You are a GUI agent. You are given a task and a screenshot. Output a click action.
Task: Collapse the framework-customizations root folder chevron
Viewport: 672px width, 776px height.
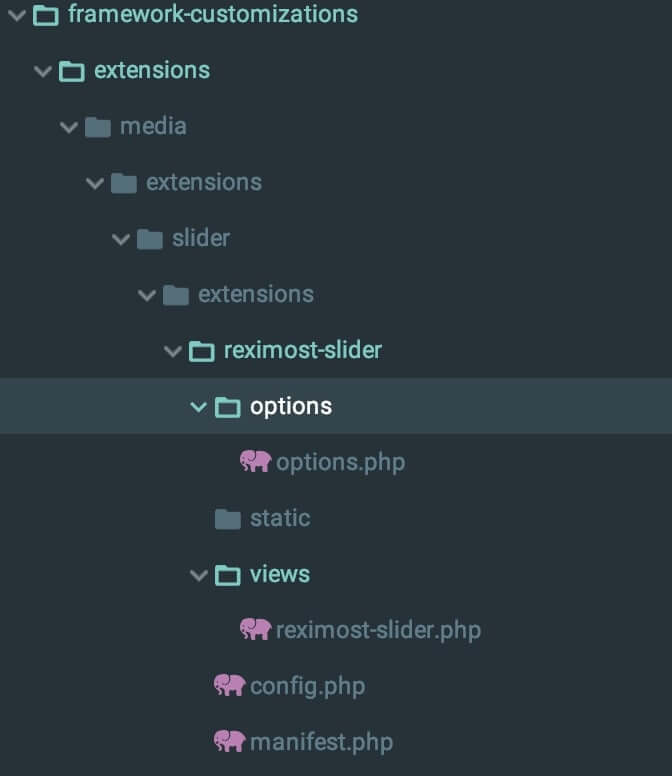tap(17, 15)
